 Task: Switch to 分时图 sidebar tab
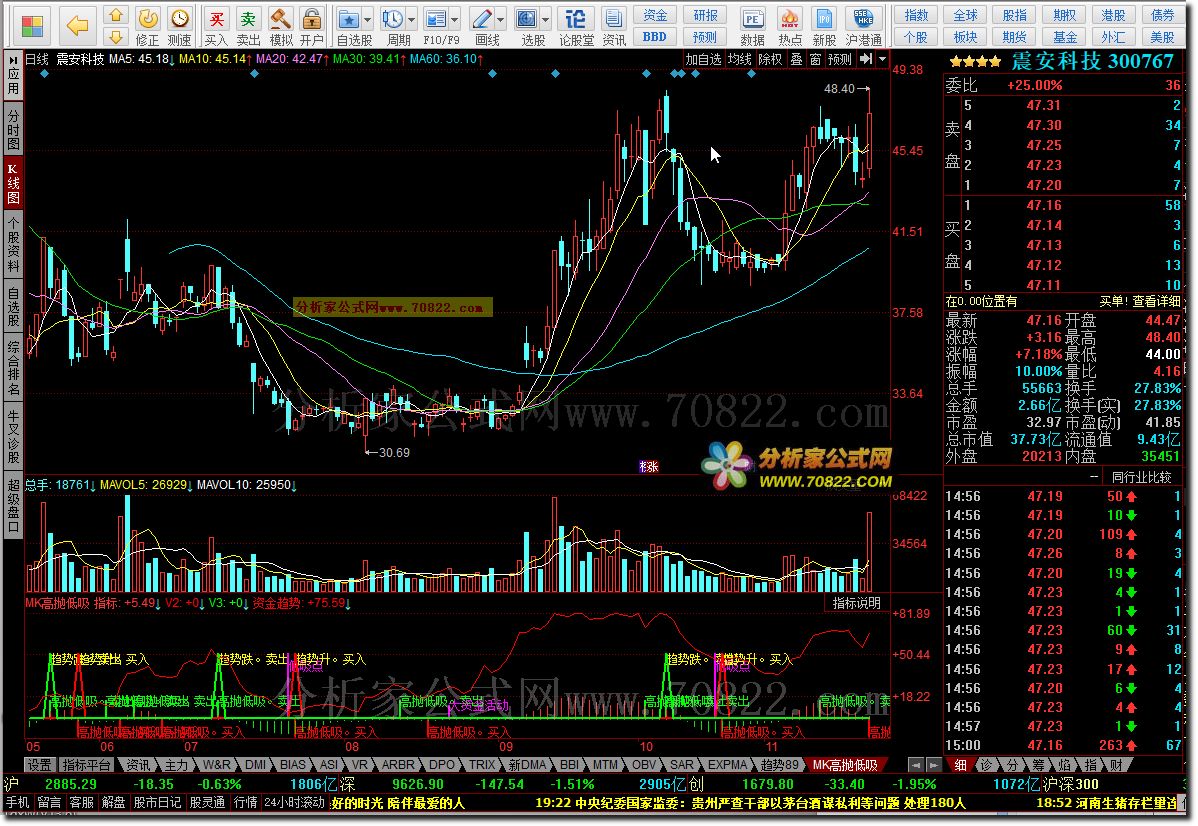(13, 129)
